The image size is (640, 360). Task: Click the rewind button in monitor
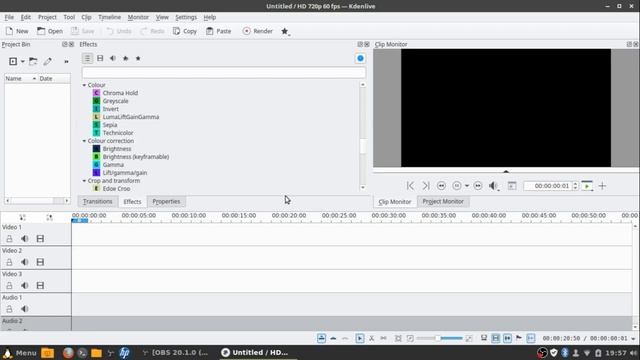coord(441,186)
